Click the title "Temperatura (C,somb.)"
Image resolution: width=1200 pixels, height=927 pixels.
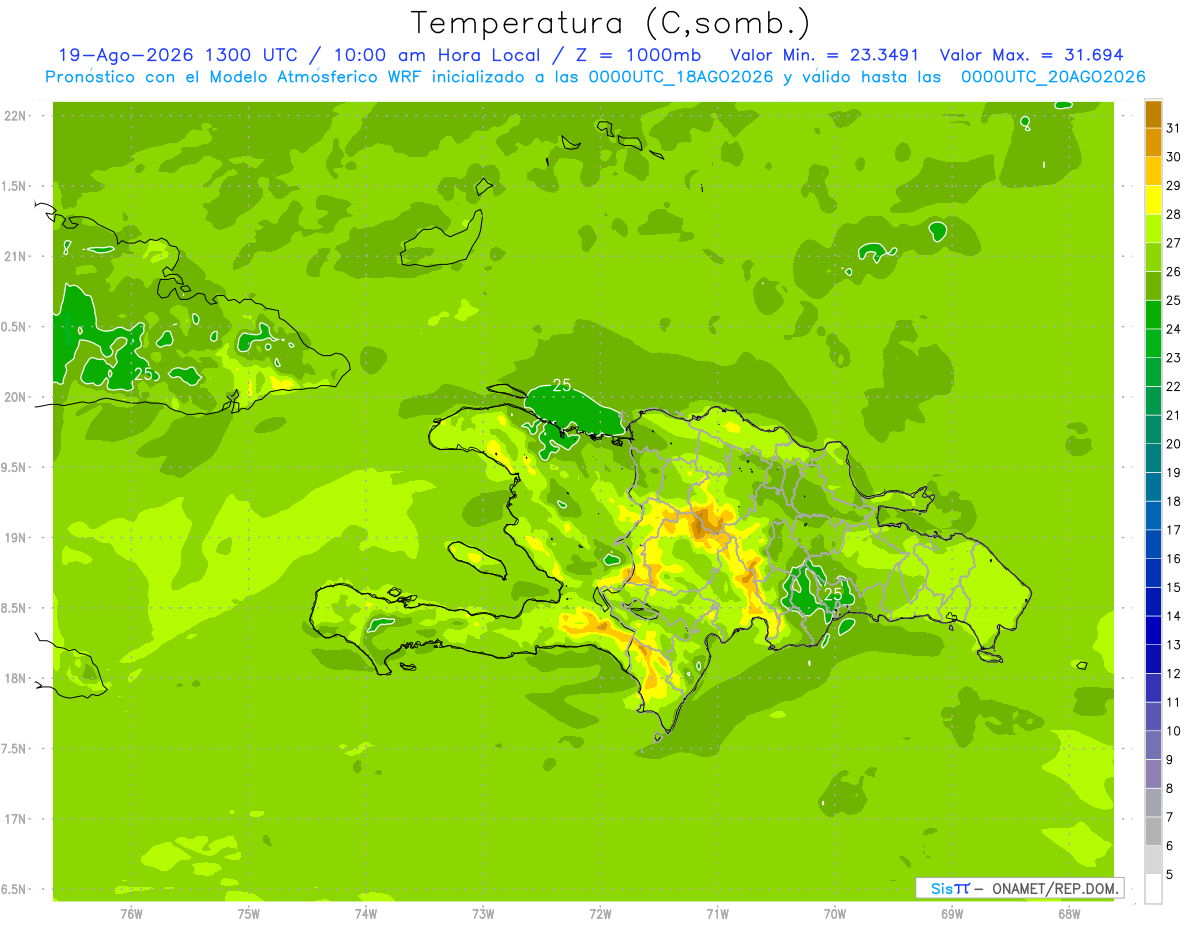(610, 23)
